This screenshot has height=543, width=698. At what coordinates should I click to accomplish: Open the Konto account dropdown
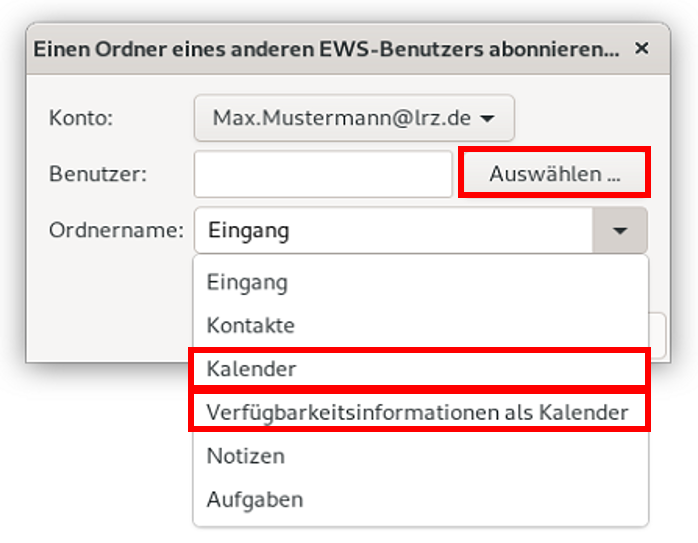coord(353,118)
